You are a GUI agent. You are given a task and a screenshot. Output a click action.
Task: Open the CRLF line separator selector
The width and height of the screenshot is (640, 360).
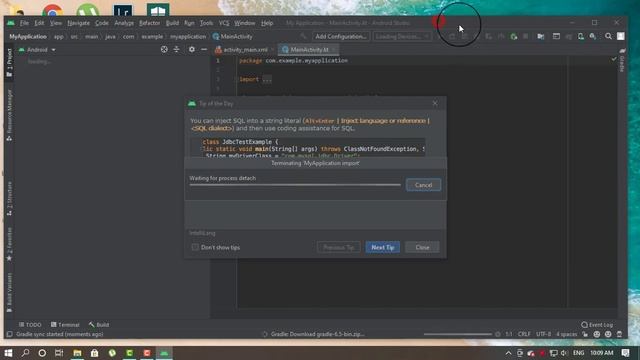pyautogui.click(x=524, y=334)
